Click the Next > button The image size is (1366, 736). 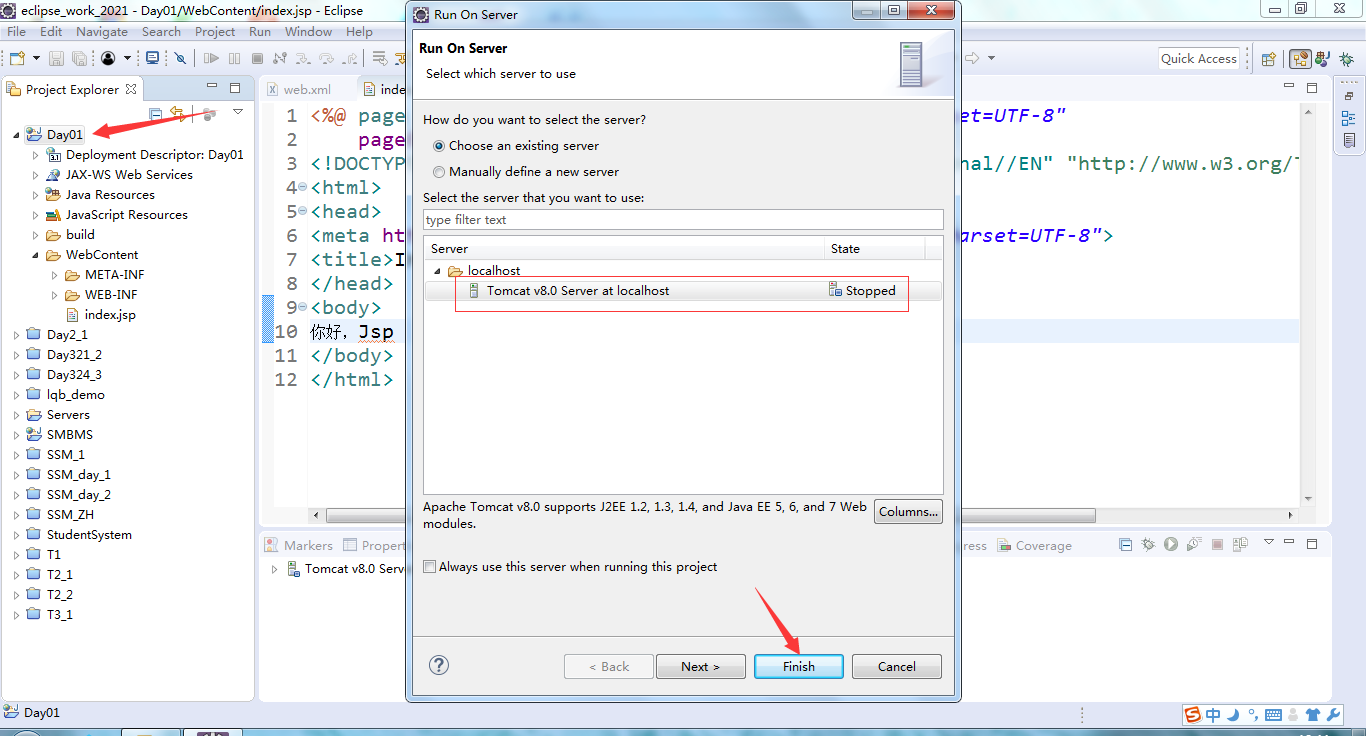point(701,667)
